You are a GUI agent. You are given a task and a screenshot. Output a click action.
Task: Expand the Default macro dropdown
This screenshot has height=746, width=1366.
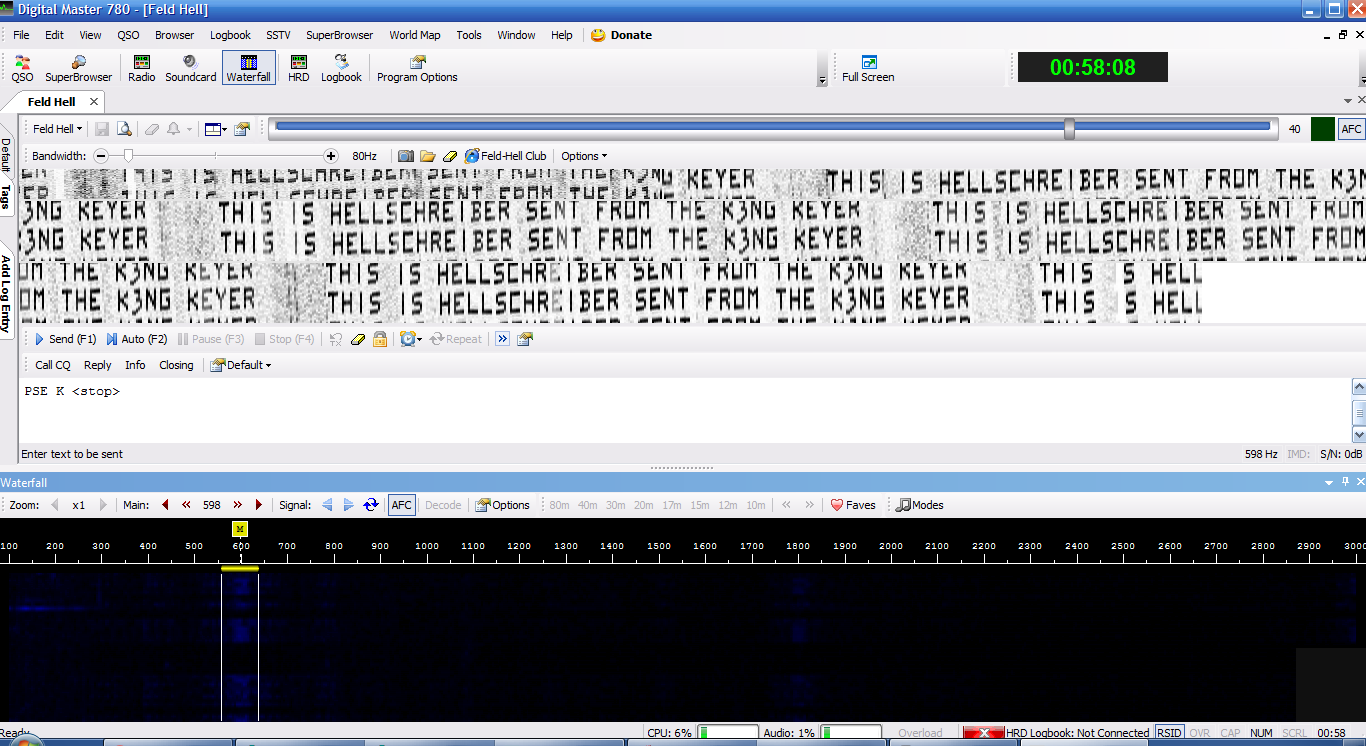point(240,365)
